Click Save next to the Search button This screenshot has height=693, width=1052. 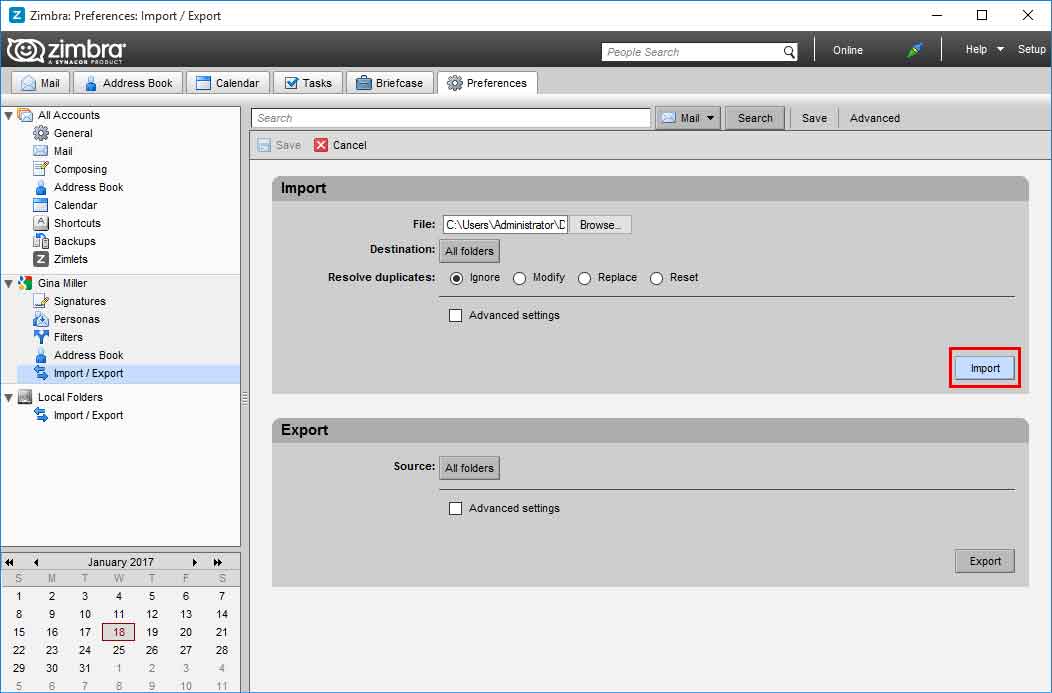[x=814, y=118]
